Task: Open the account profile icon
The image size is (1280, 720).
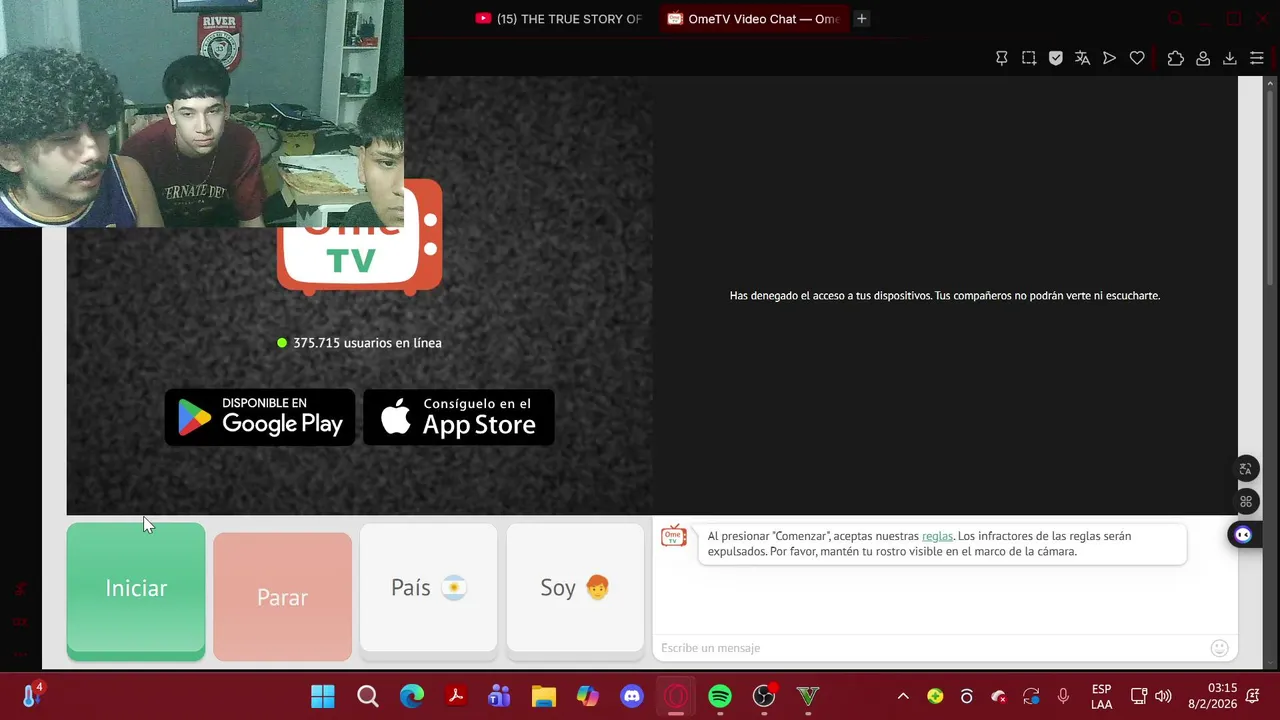Action: [x=1203, y=59]
